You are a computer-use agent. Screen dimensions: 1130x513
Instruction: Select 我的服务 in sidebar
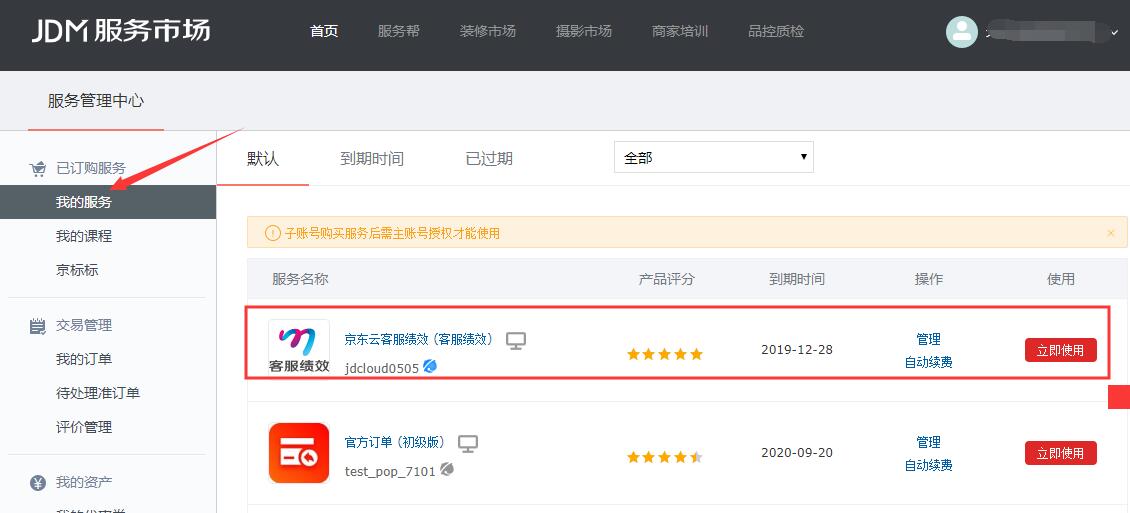tap(108, 202)
